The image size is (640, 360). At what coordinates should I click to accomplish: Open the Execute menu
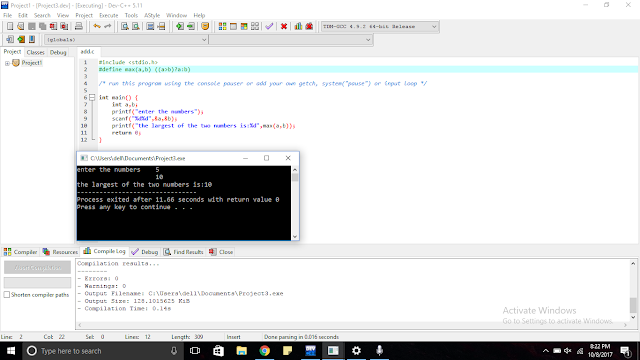coord(109,16)
